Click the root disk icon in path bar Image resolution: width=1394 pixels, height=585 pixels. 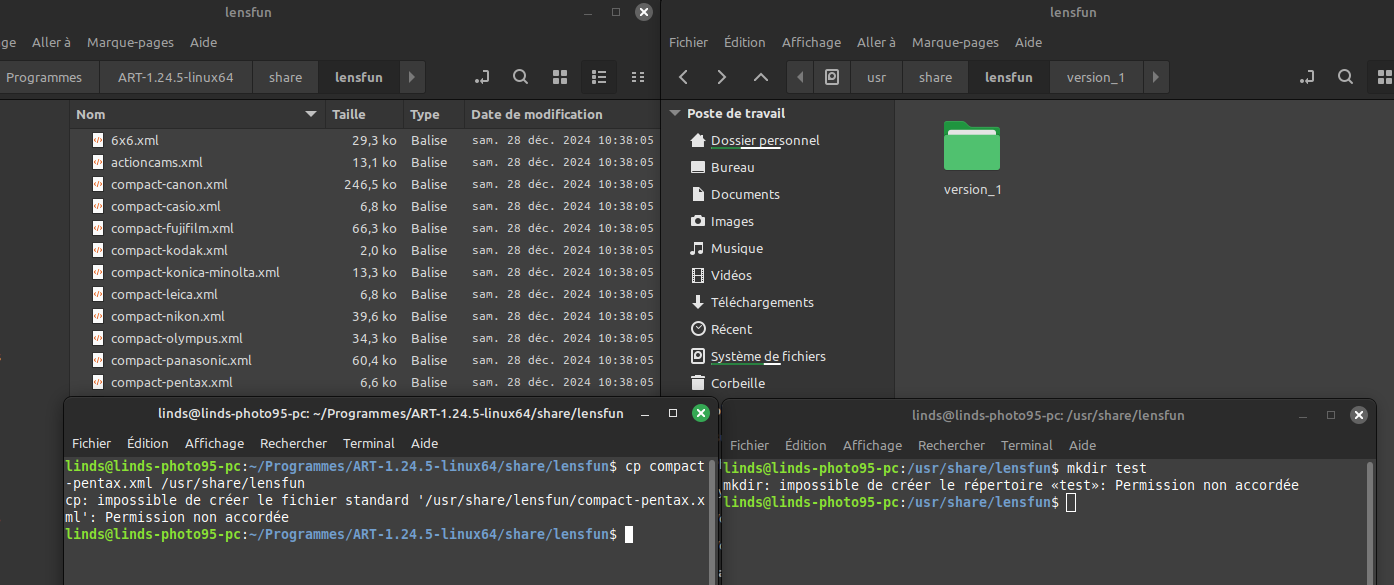click(831, 77)
